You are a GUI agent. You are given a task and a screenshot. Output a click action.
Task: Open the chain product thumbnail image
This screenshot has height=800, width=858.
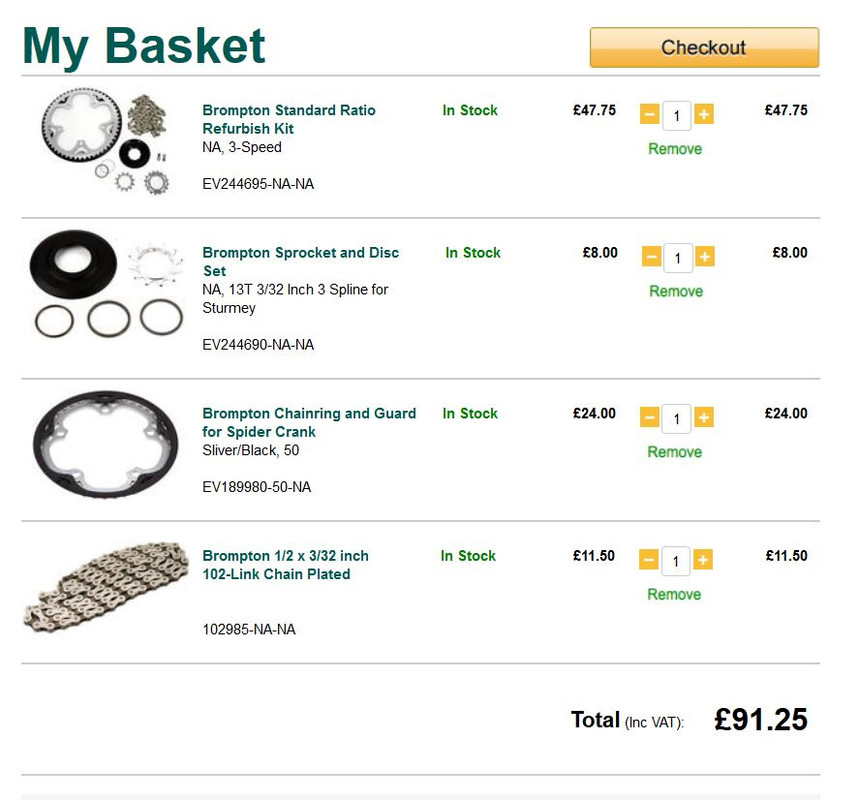pyautogui.click(x=106, y=587)
